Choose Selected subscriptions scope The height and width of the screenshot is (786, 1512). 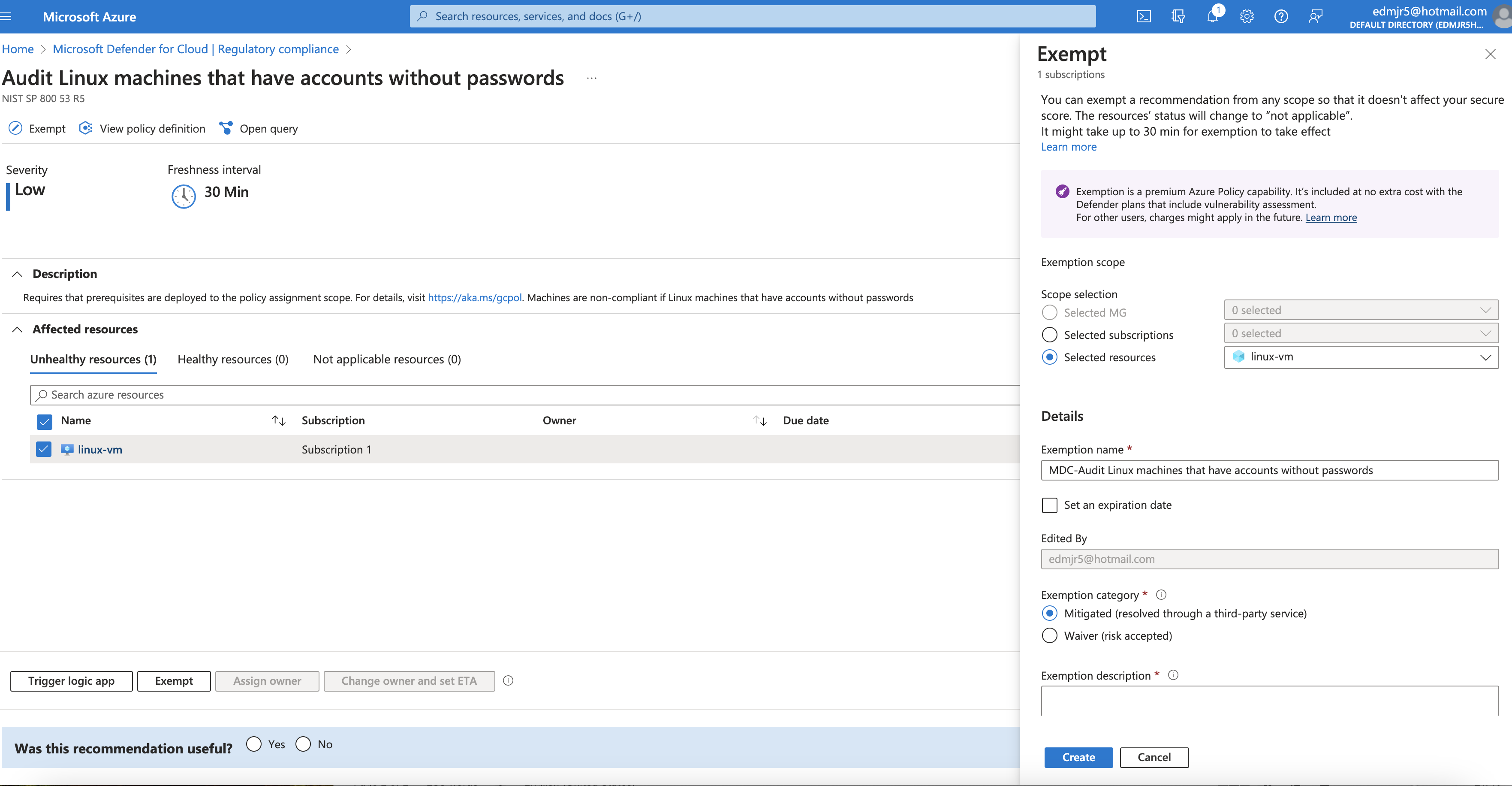(1049, 334)
